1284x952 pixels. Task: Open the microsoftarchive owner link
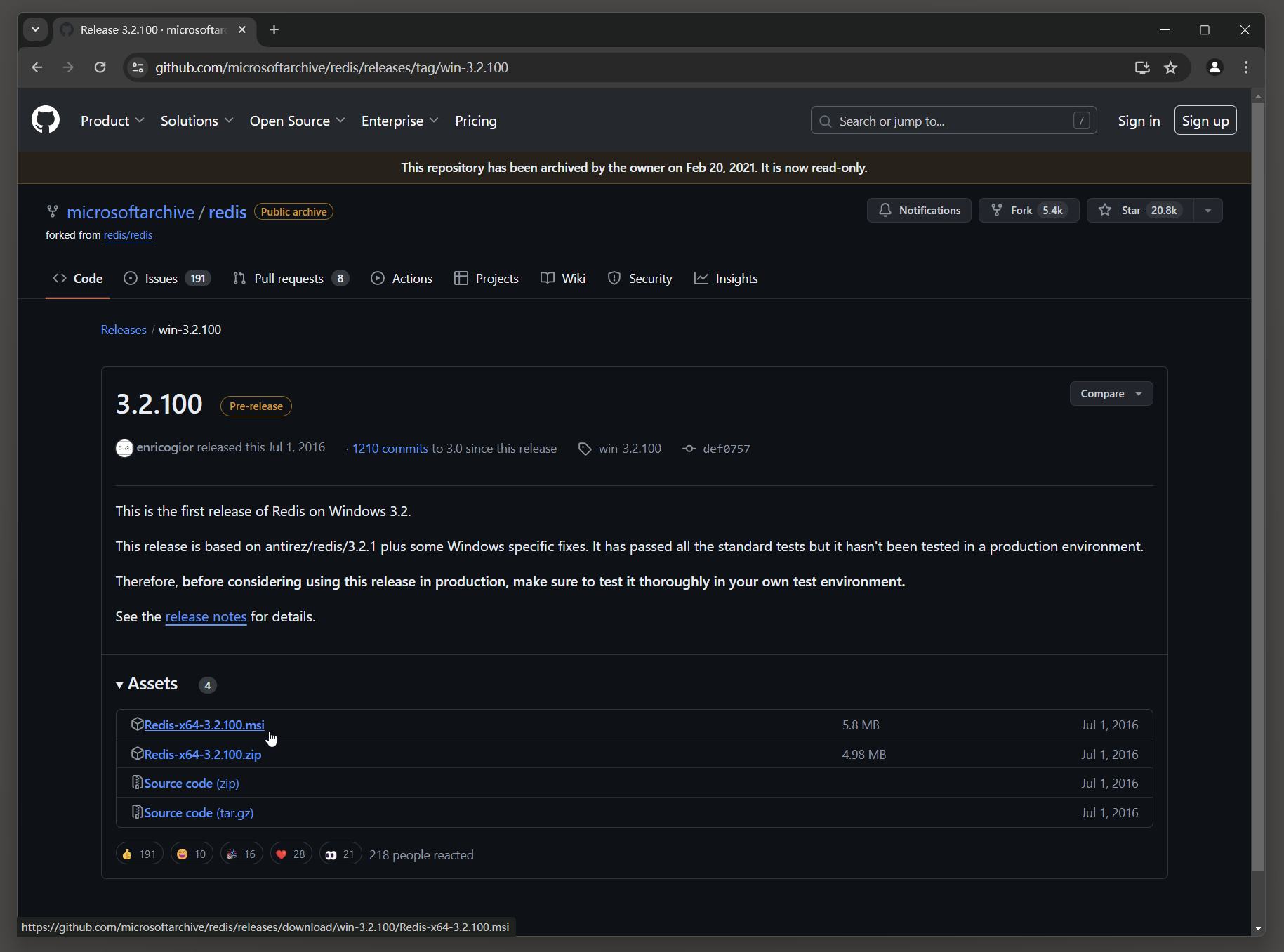pos(131,212)
